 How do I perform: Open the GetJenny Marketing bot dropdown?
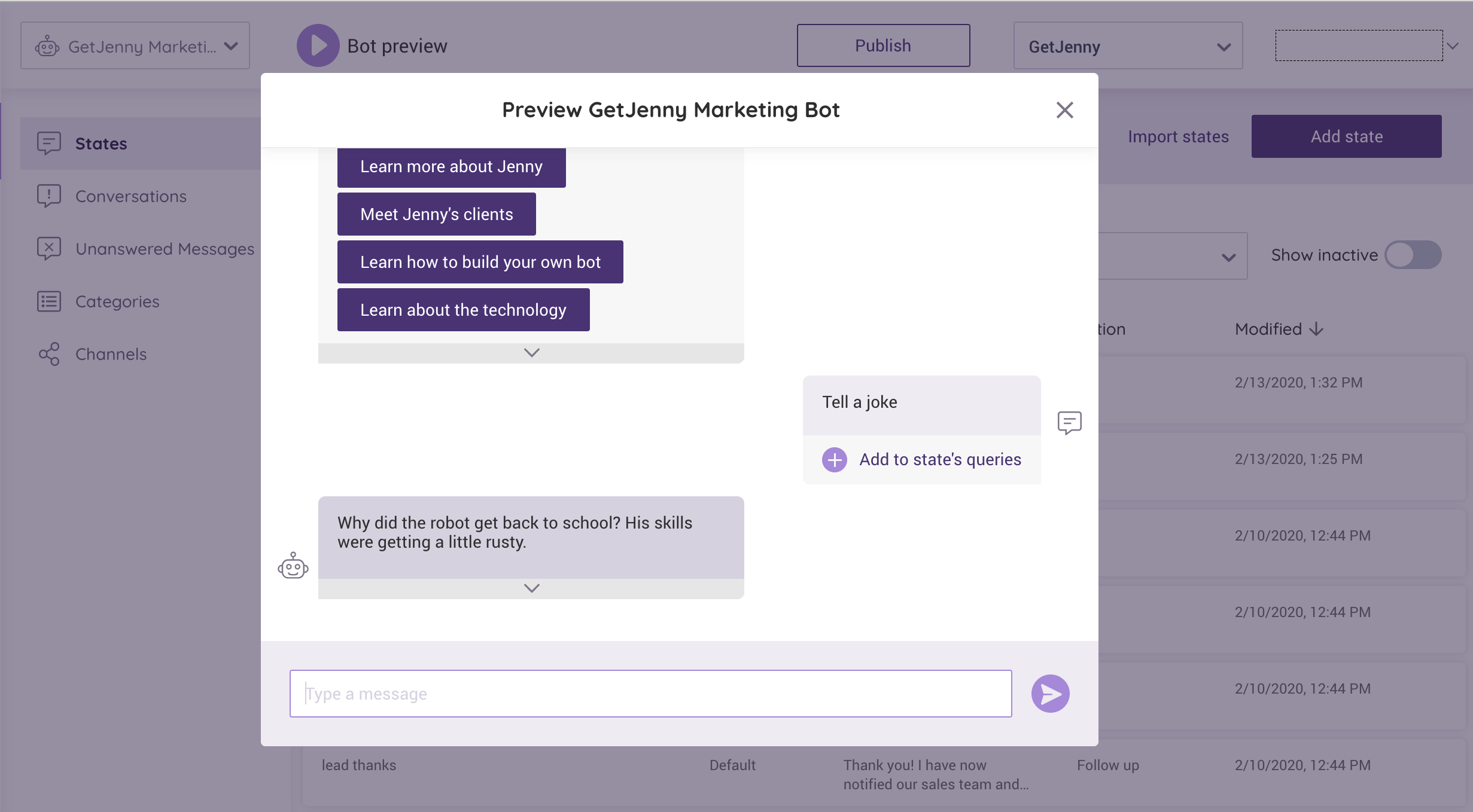[x=135, y=45]
